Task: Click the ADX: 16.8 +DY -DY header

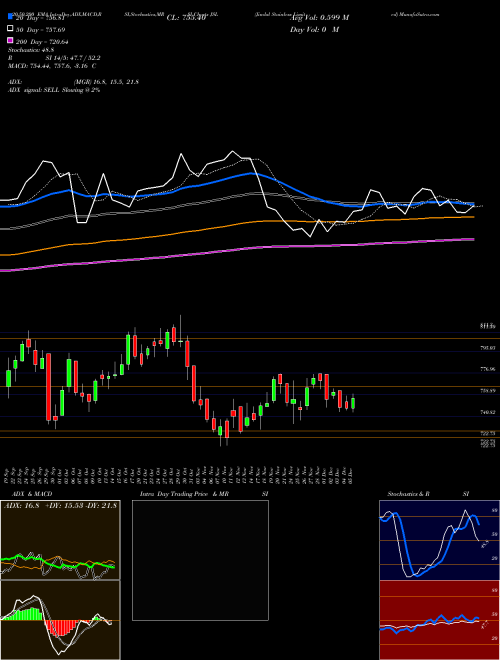Action: [60, 505]
